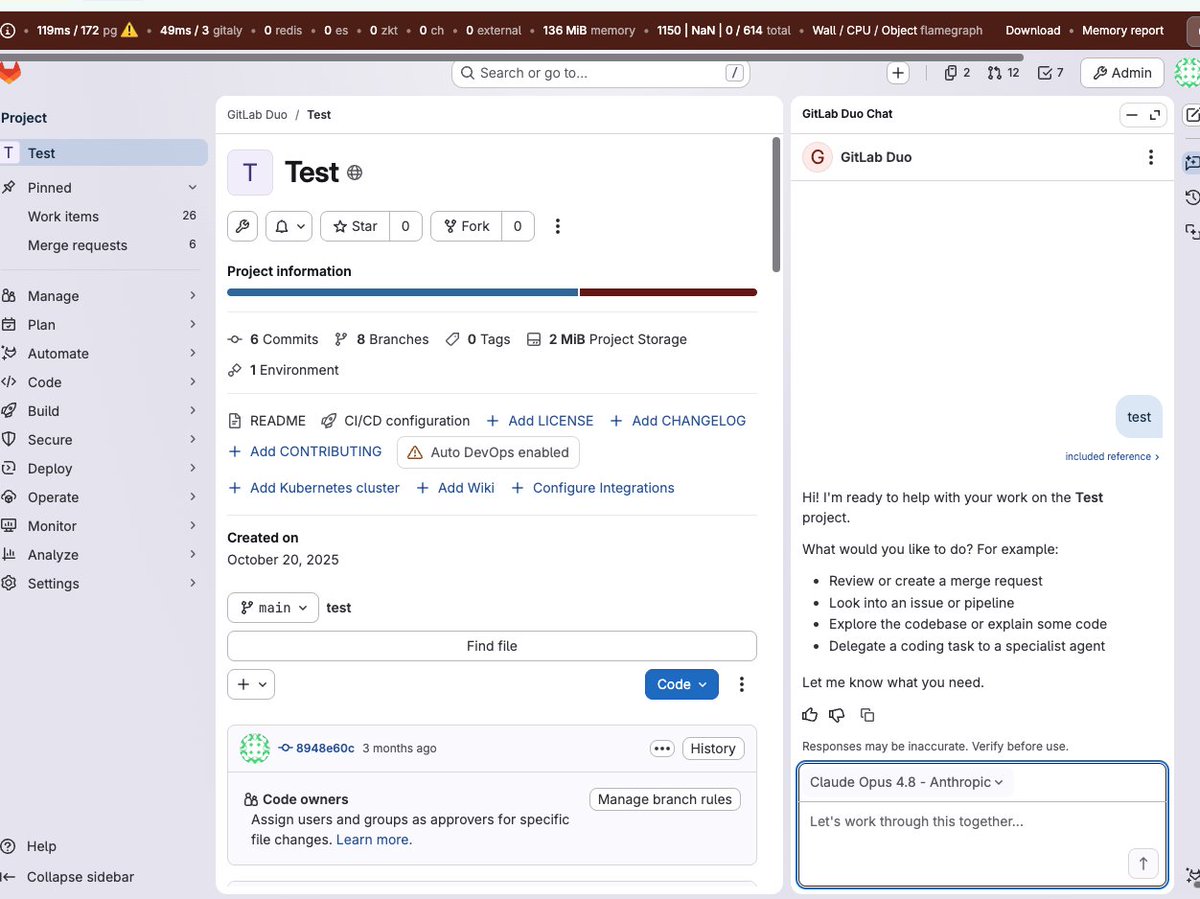The height and width of the screenshot is (899, 1200).
Task: Open GitLab Duo Chat options kebab
Action: coord(1151,157)
